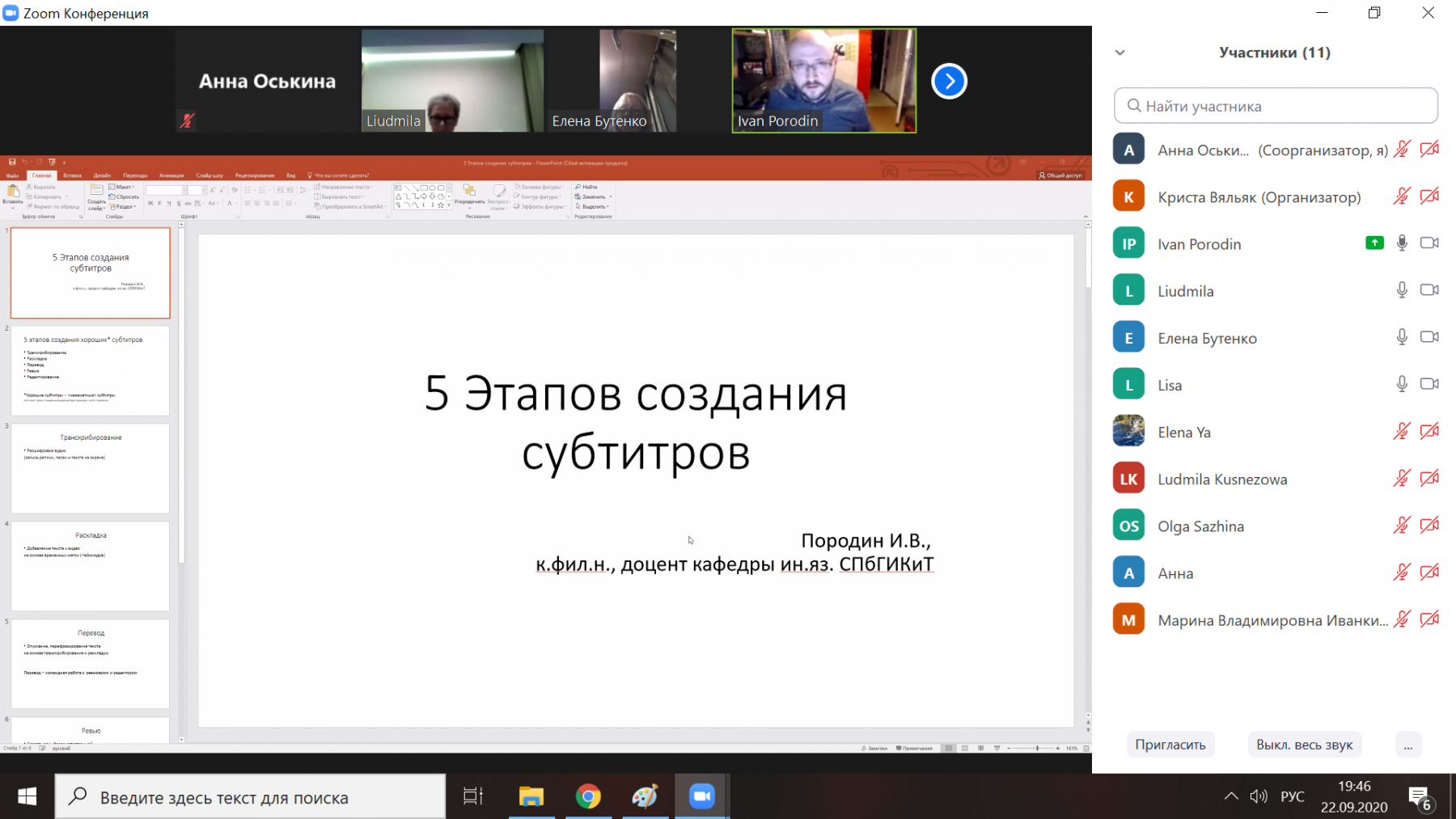Open the Анимация ribbon tab

point(171,175)
